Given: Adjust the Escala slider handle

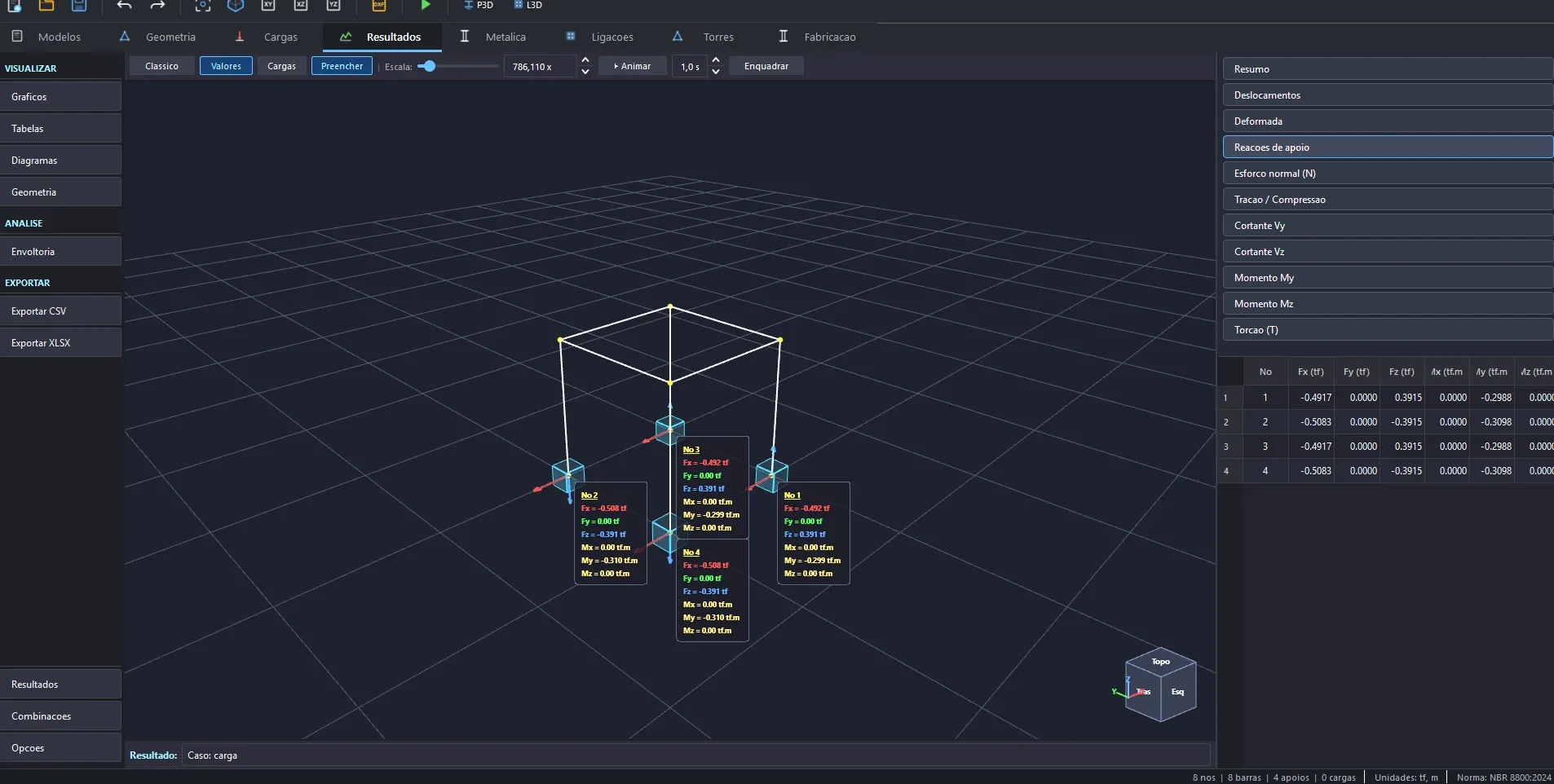Looking at the screenshot, I should (429, 66).
